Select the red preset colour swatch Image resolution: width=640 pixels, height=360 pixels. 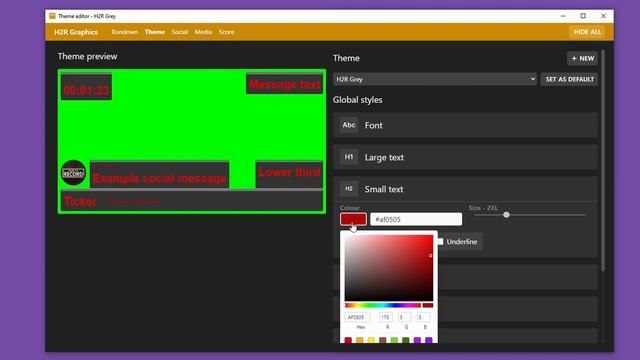click(348, 340)
